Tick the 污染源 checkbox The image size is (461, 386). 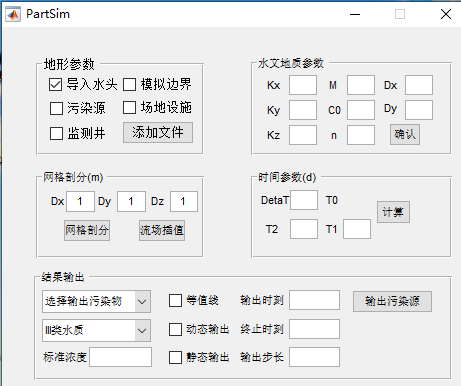pyautogui.click(x=56, y=108)
